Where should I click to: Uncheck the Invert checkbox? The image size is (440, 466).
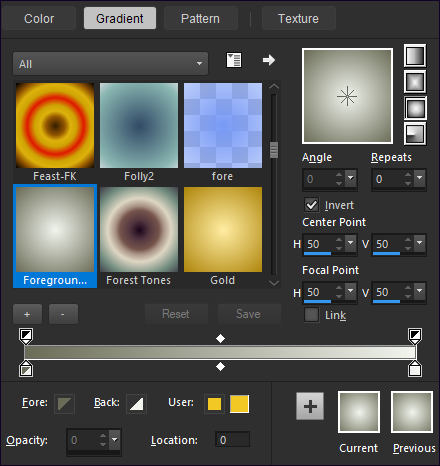(311, 205)
